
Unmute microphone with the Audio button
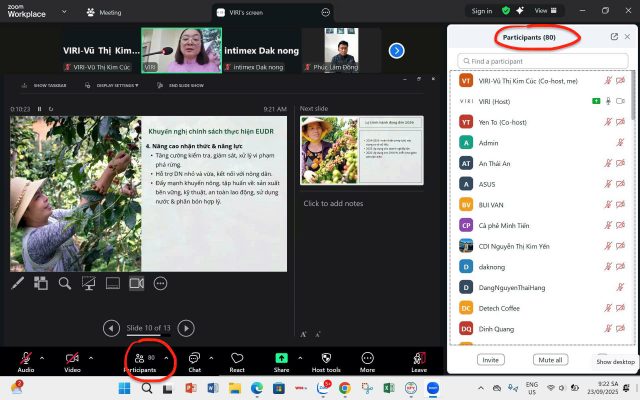pyautogui.click(x=25, y=358)
